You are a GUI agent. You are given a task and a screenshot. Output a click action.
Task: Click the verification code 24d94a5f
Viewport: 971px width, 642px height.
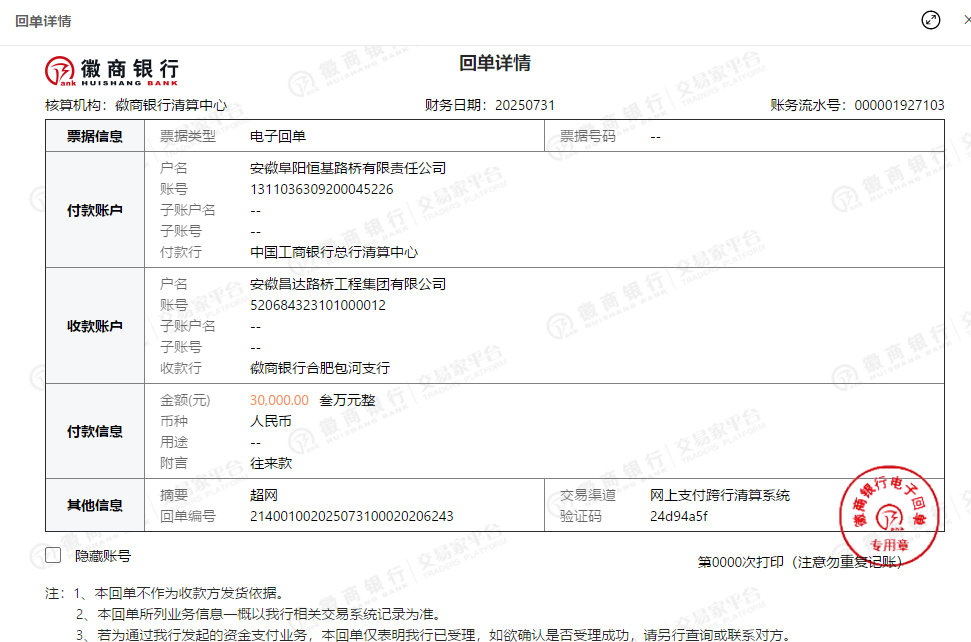(678, 516)
